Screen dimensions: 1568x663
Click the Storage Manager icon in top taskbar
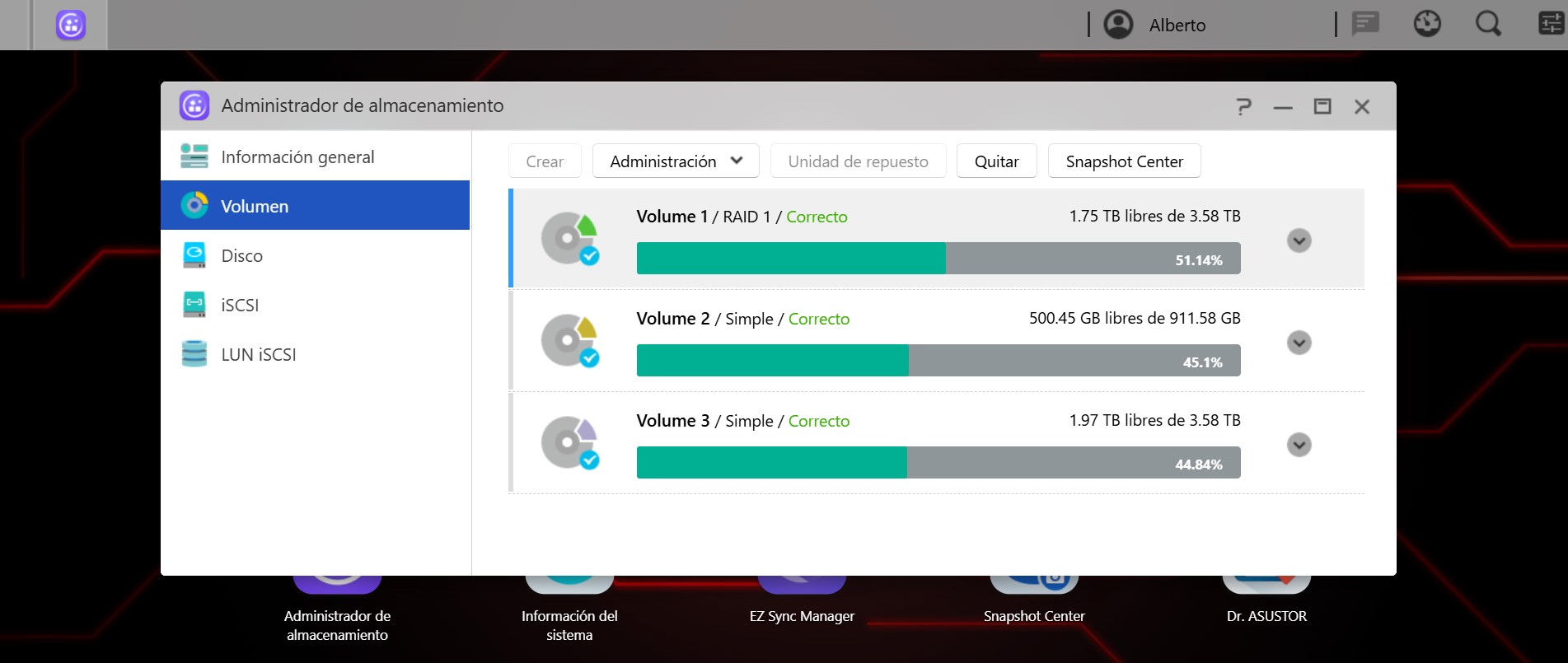coord(71,25)
